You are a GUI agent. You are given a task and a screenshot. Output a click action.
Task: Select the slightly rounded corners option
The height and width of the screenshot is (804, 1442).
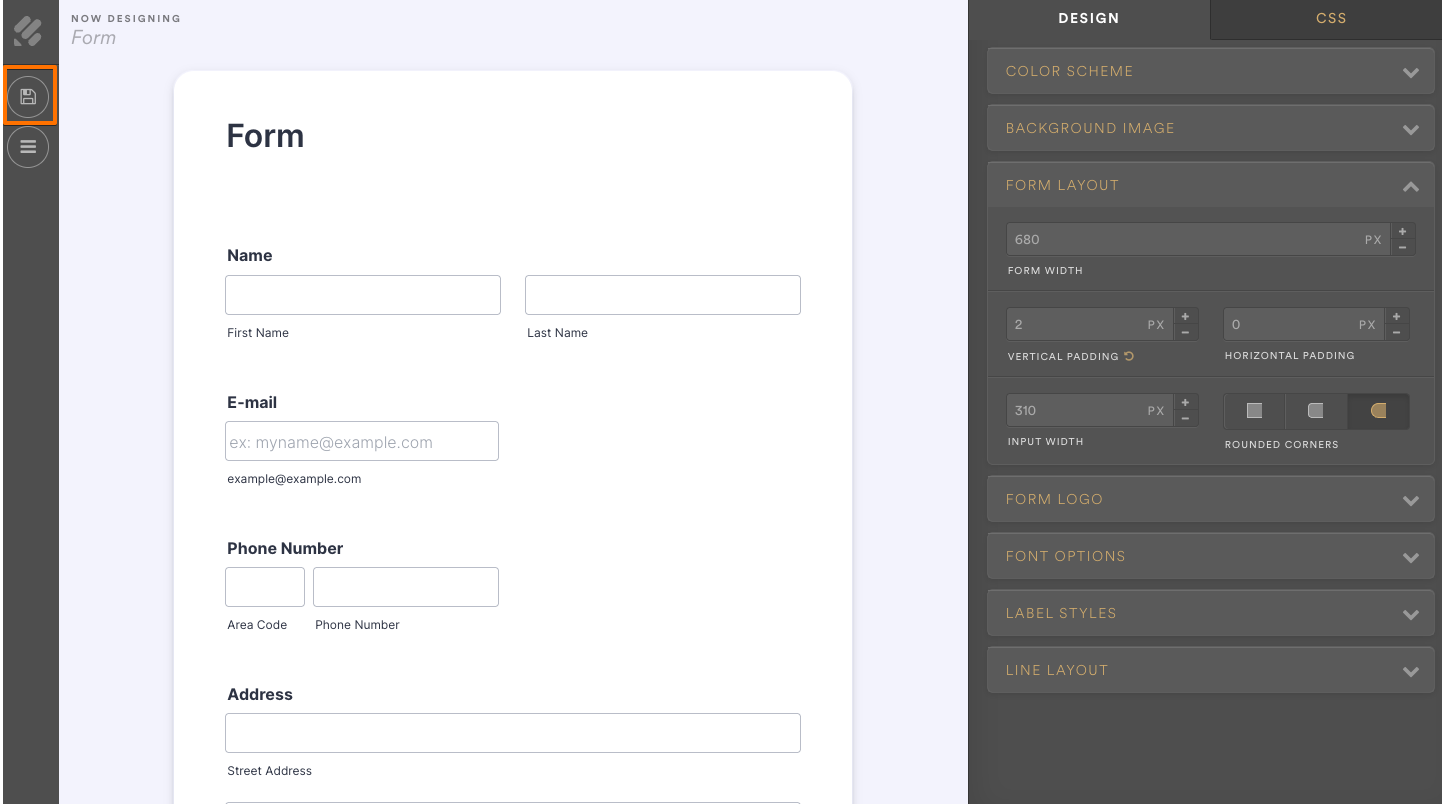point(1316,411)
